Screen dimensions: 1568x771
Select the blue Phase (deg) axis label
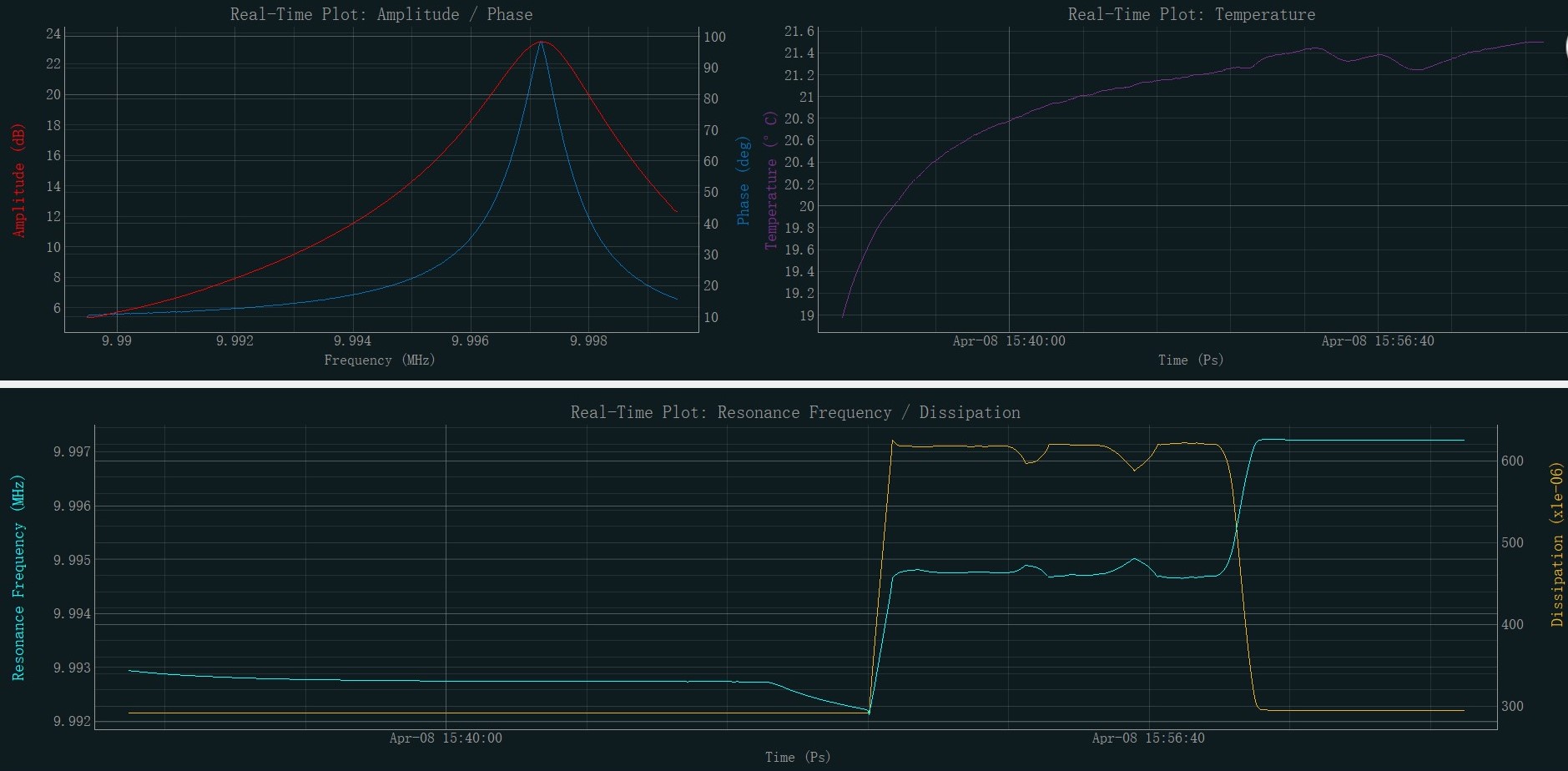tap(743, 181)
